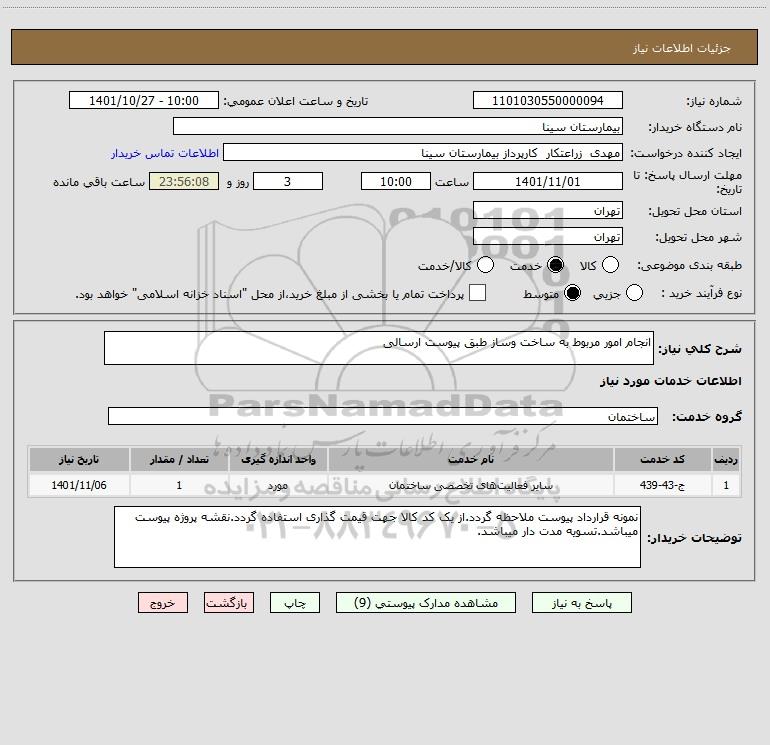770x745 pixels.
Task: Click the requester field مهدی زراعتکار
Action: click(423, 153)
